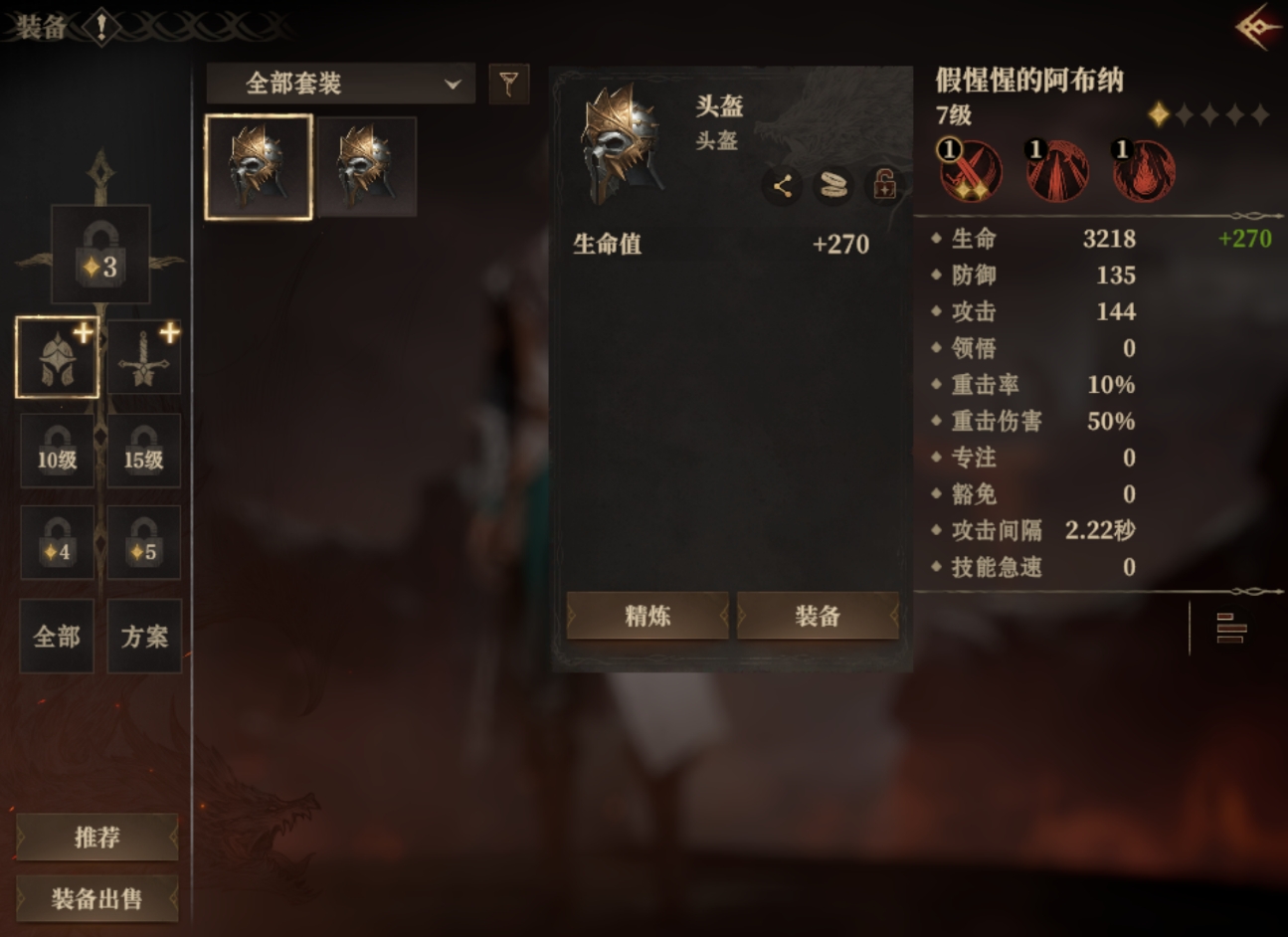The height and width of the screenshot is (937, 1288).
Task: Click the crossed swords skill icon
Action: pos(970,170)
